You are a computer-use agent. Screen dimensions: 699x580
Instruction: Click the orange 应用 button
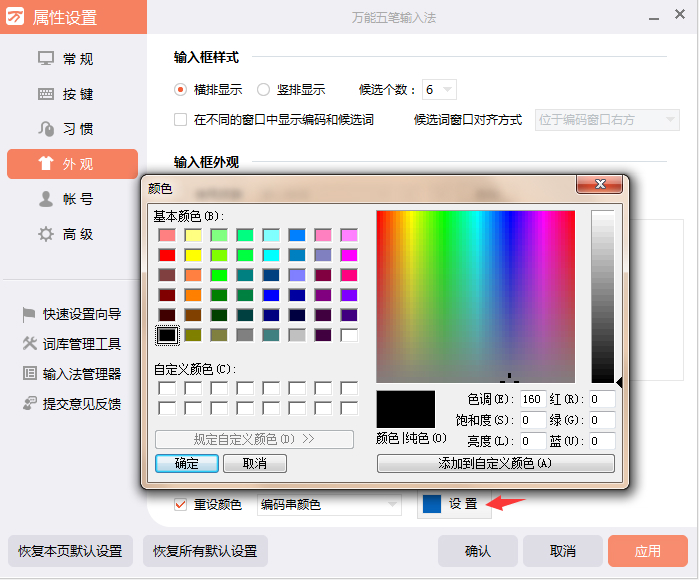coord(647,551)
